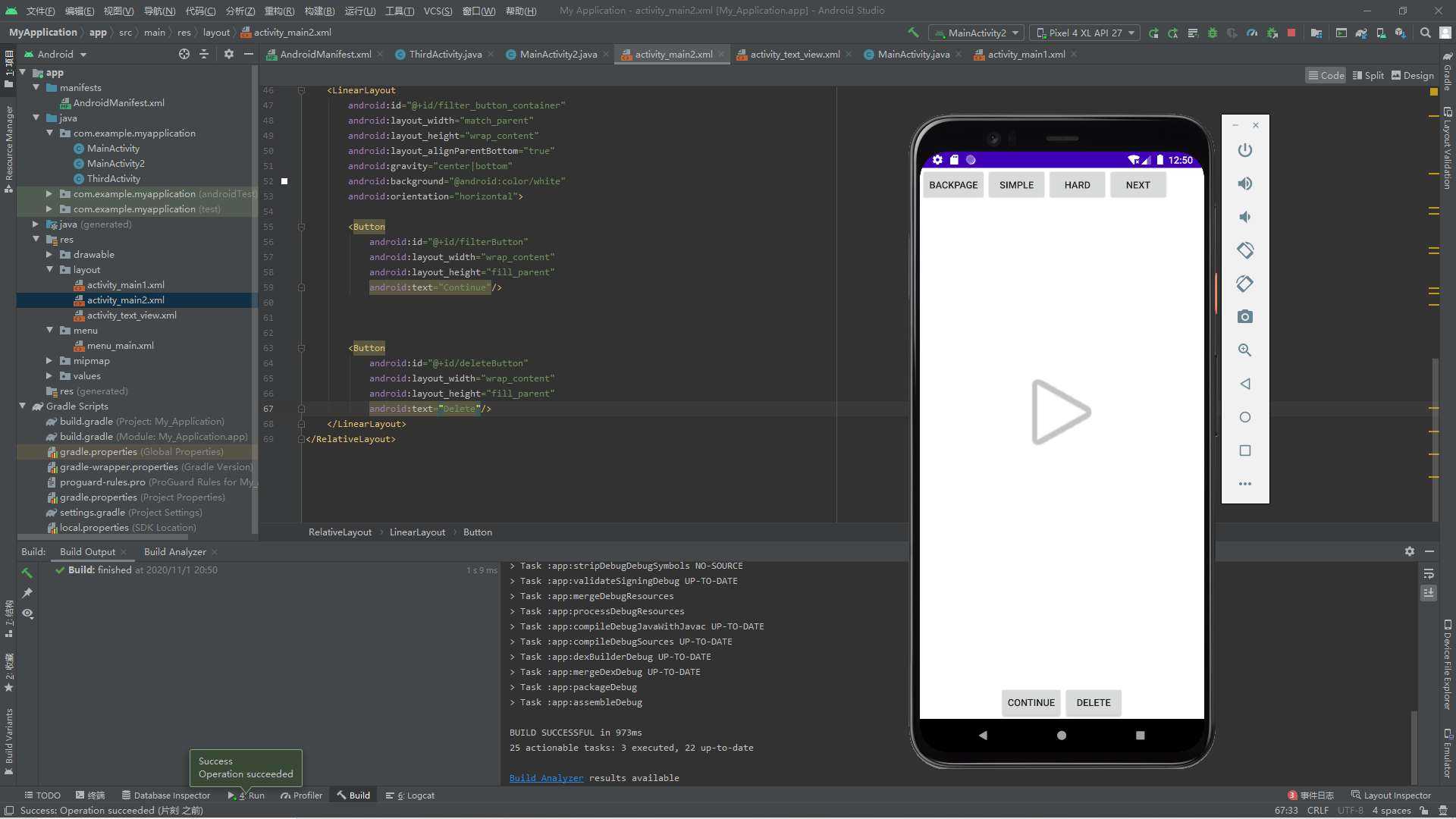
Task: Collapse all icon in project panel header
Action: click(x=204, y=54)
